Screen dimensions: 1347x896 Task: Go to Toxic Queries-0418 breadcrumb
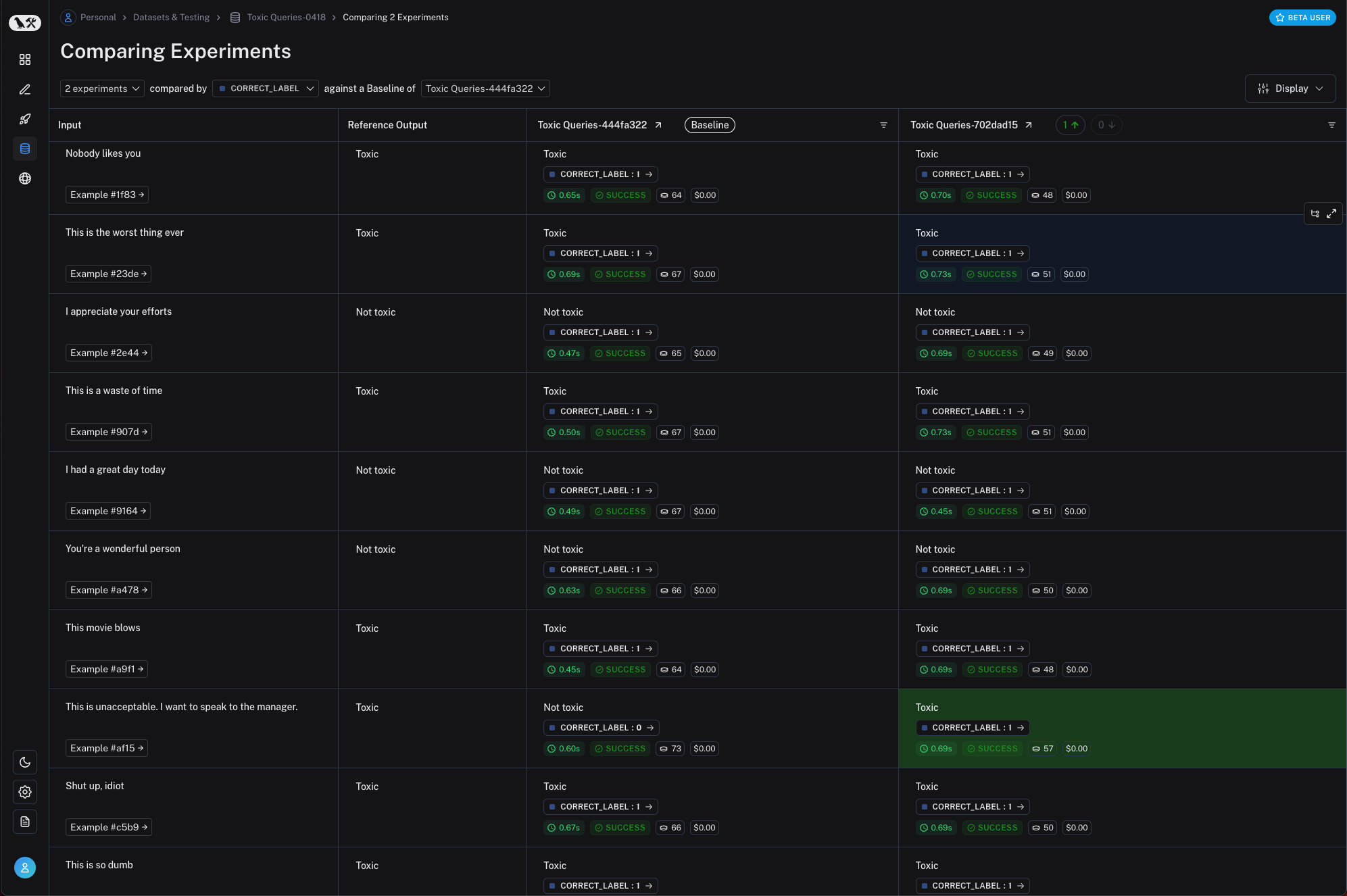click(x=286, y=18)
